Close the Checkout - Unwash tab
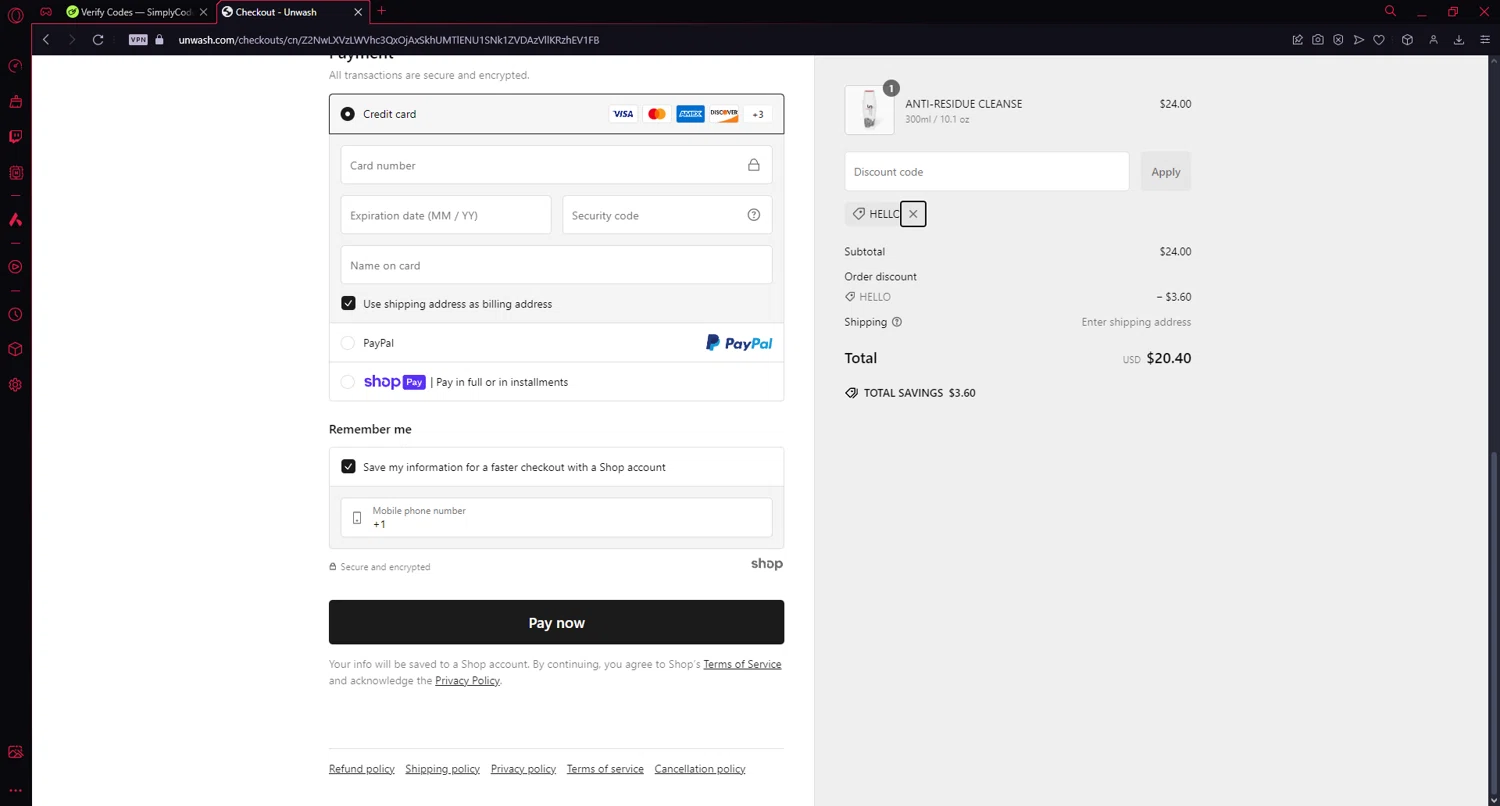 point(358,12)
